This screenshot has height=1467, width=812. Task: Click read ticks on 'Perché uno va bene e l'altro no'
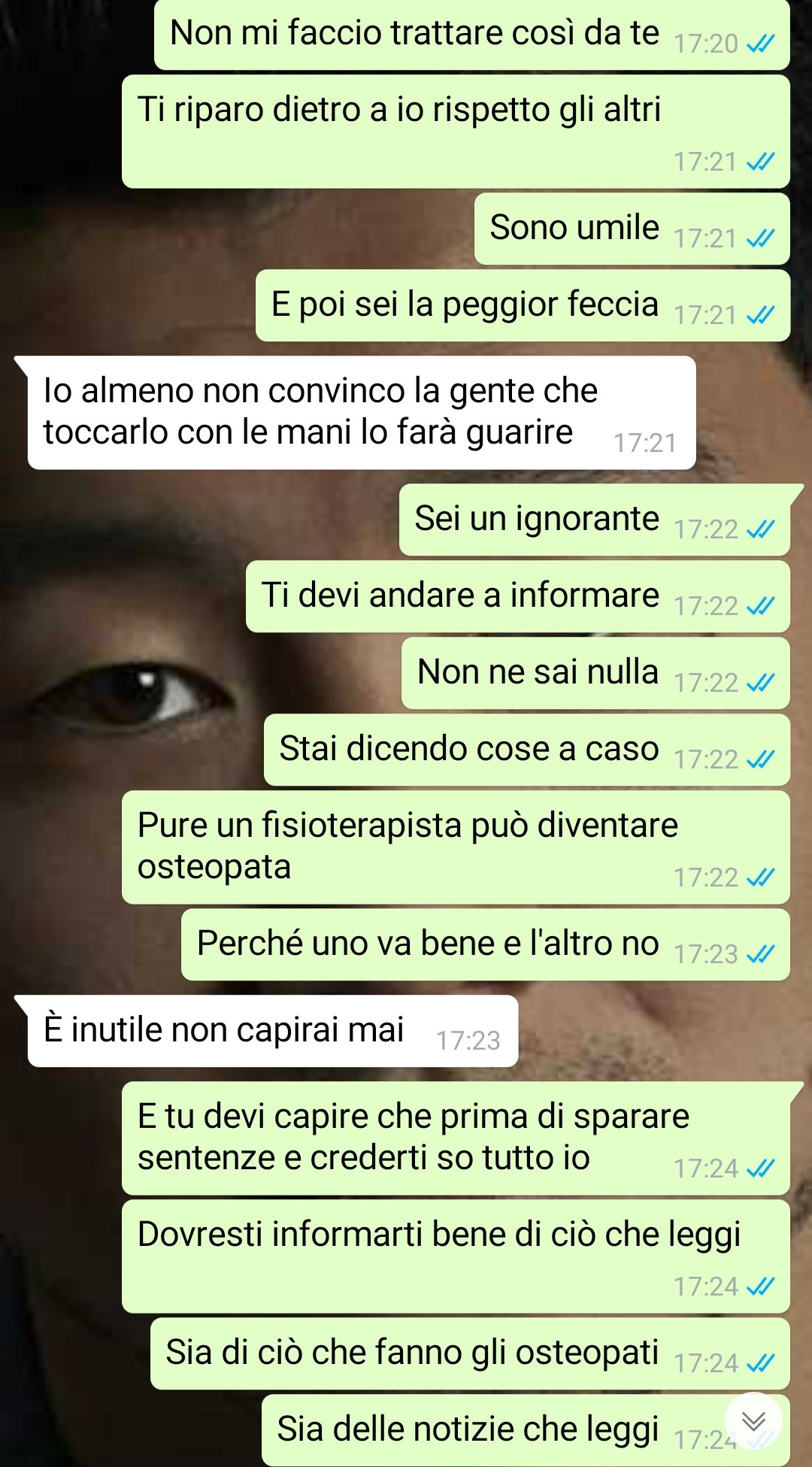click(x=760, y=954)
